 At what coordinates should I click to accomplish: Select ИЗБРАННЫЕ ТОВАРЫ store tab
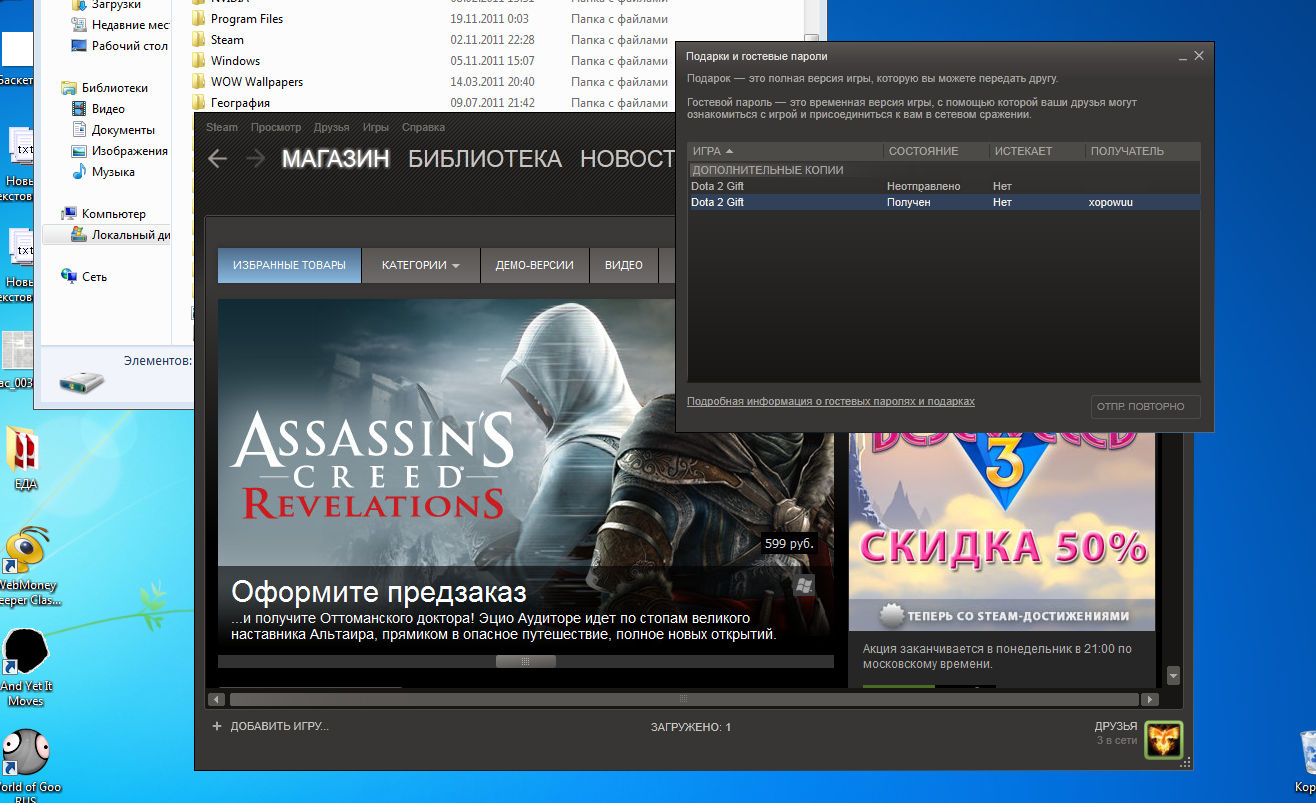[289, 265]
